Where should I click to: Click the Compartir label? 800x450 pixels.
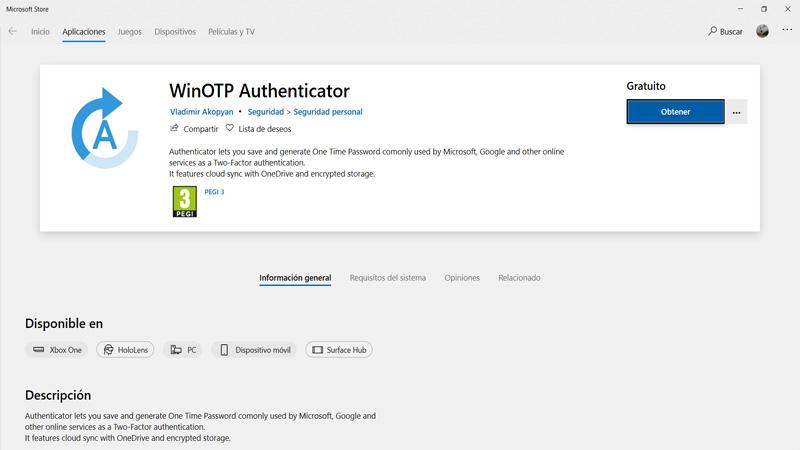201,129
